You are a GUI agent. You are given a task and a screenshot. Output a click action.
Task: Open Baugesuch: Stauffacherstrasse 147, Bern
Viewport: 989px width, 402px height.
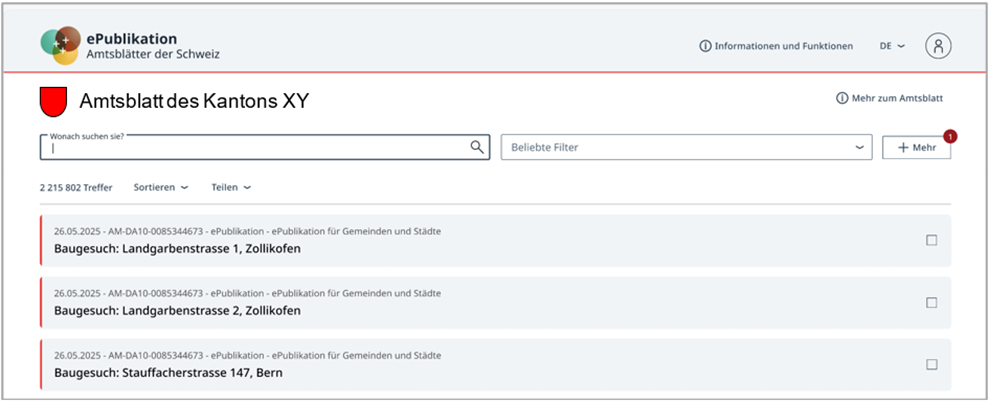point(168,372)
